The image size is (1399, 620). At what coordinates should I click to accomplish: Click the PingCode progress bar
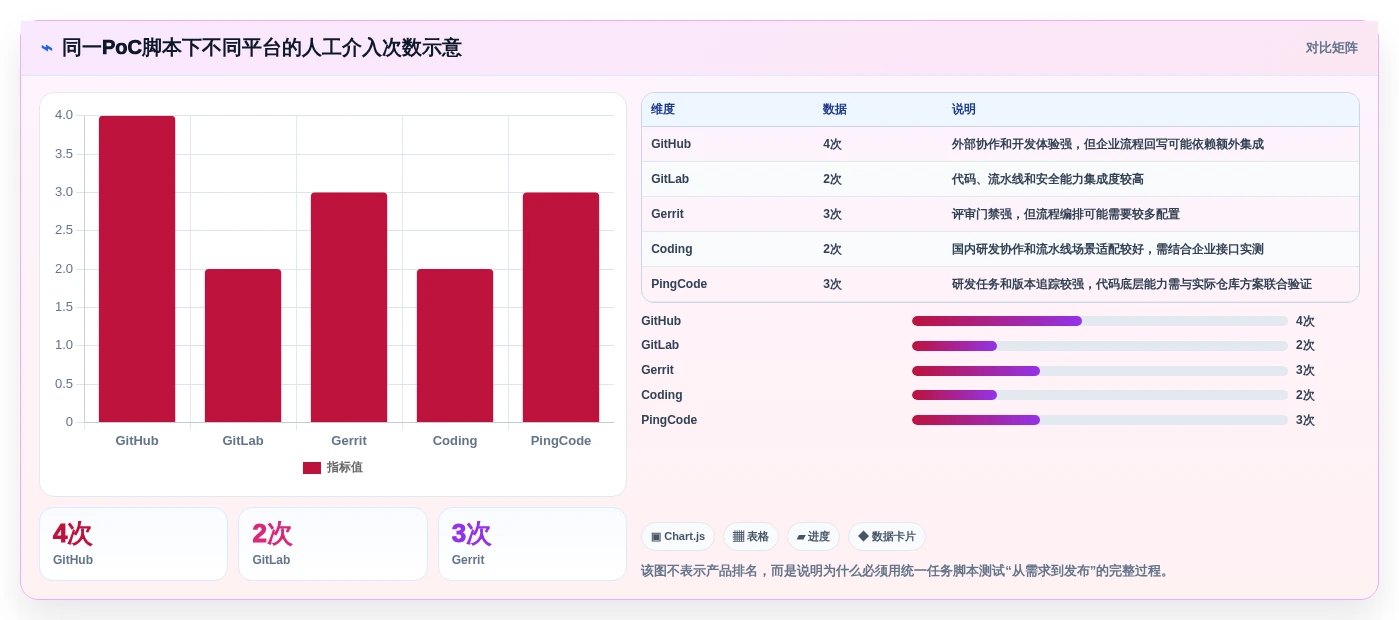[x=1100, y=420]
